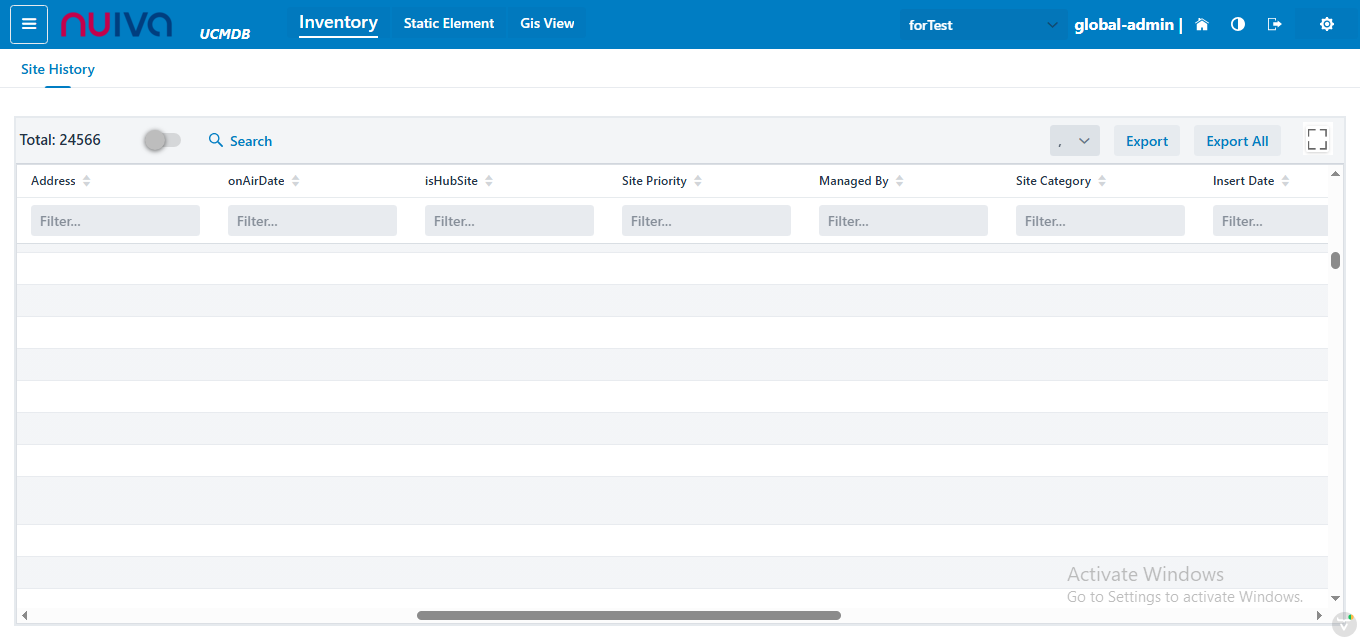The height and width of the screenshot is (639, 1360).
Task: Click the Search magnifier icon
Action: pos(216,141)
